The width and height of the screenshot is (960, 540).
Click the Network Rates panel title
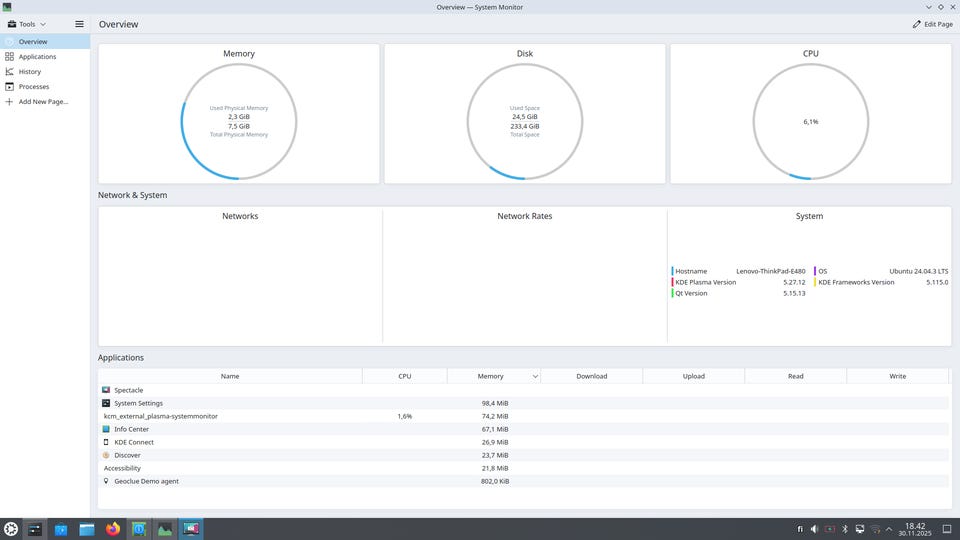click(x=525, y=216)
